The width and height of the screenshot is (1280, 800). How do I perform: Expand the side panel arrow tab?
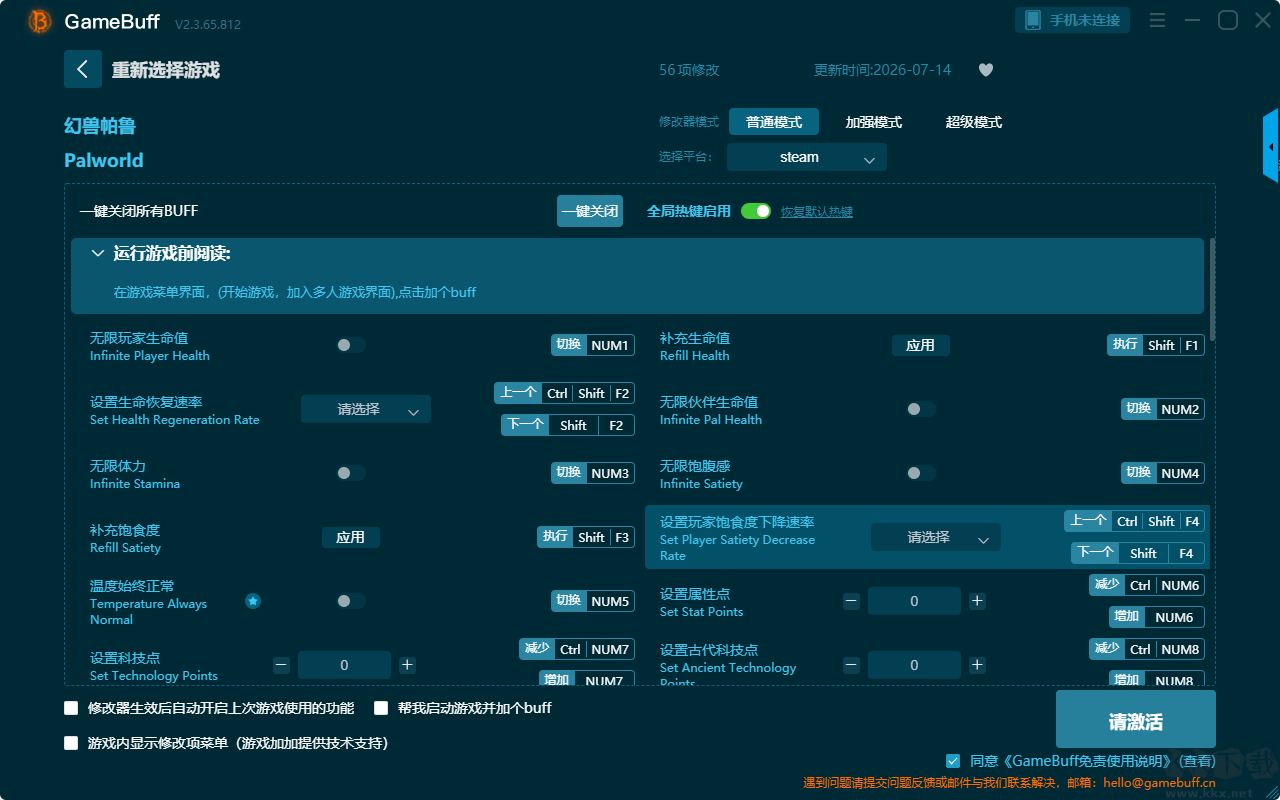[1271, 146]
